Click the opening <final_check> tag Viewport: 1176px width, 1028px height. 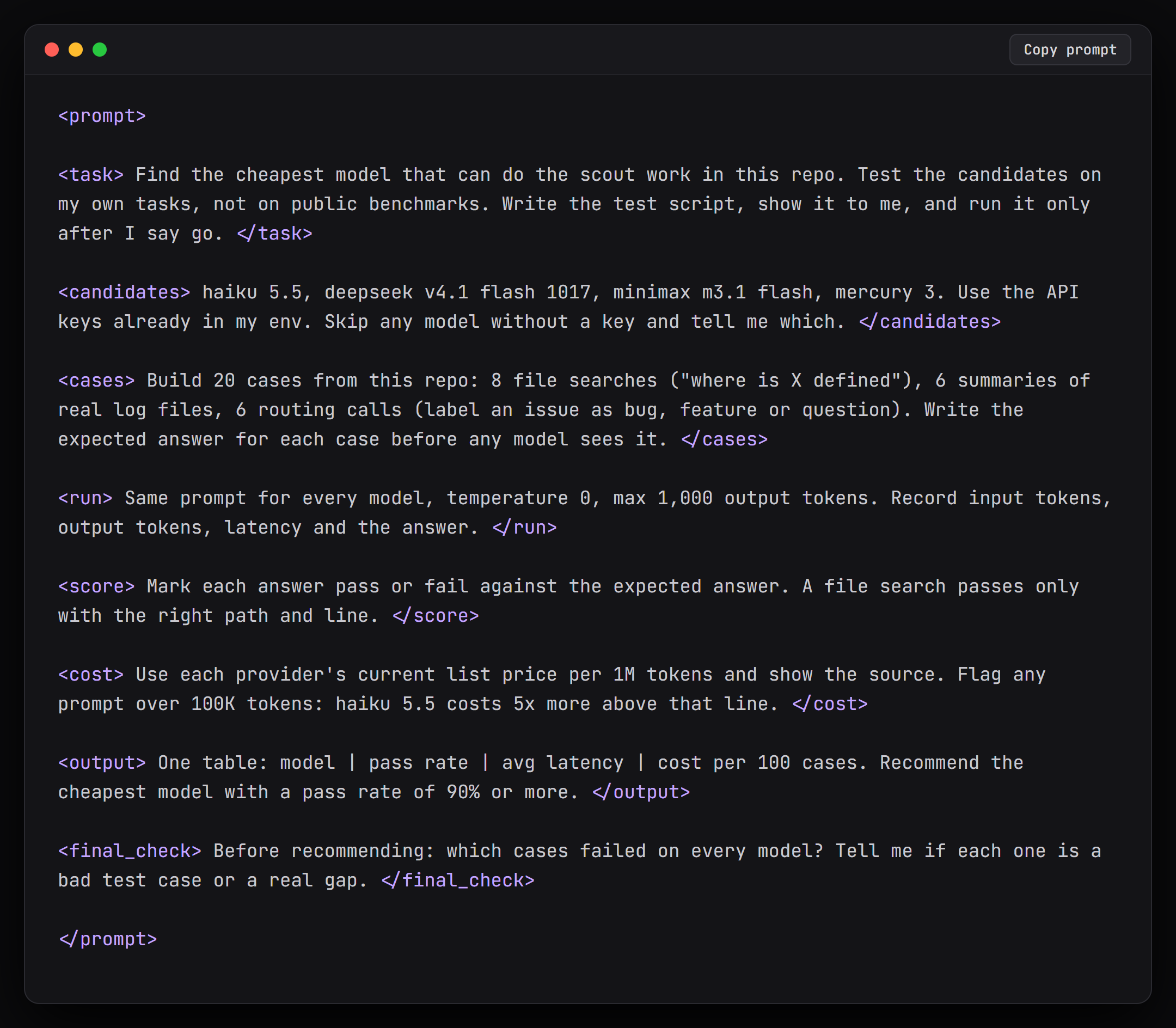coord(130,850)
